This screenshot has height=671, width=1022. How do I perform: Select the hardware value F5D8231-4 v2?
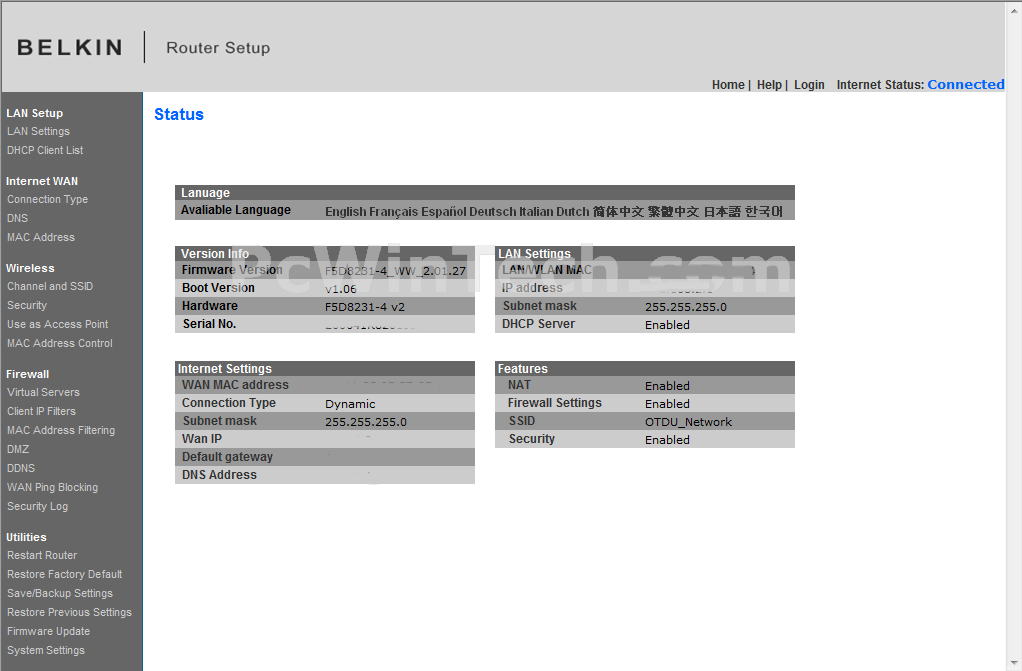[365, 306]
